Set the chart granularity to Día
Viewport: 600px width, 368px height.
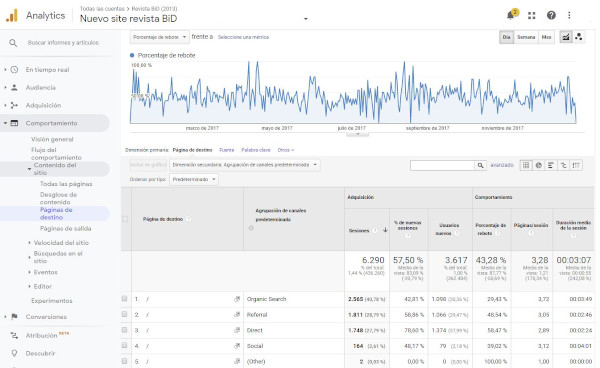506,37
